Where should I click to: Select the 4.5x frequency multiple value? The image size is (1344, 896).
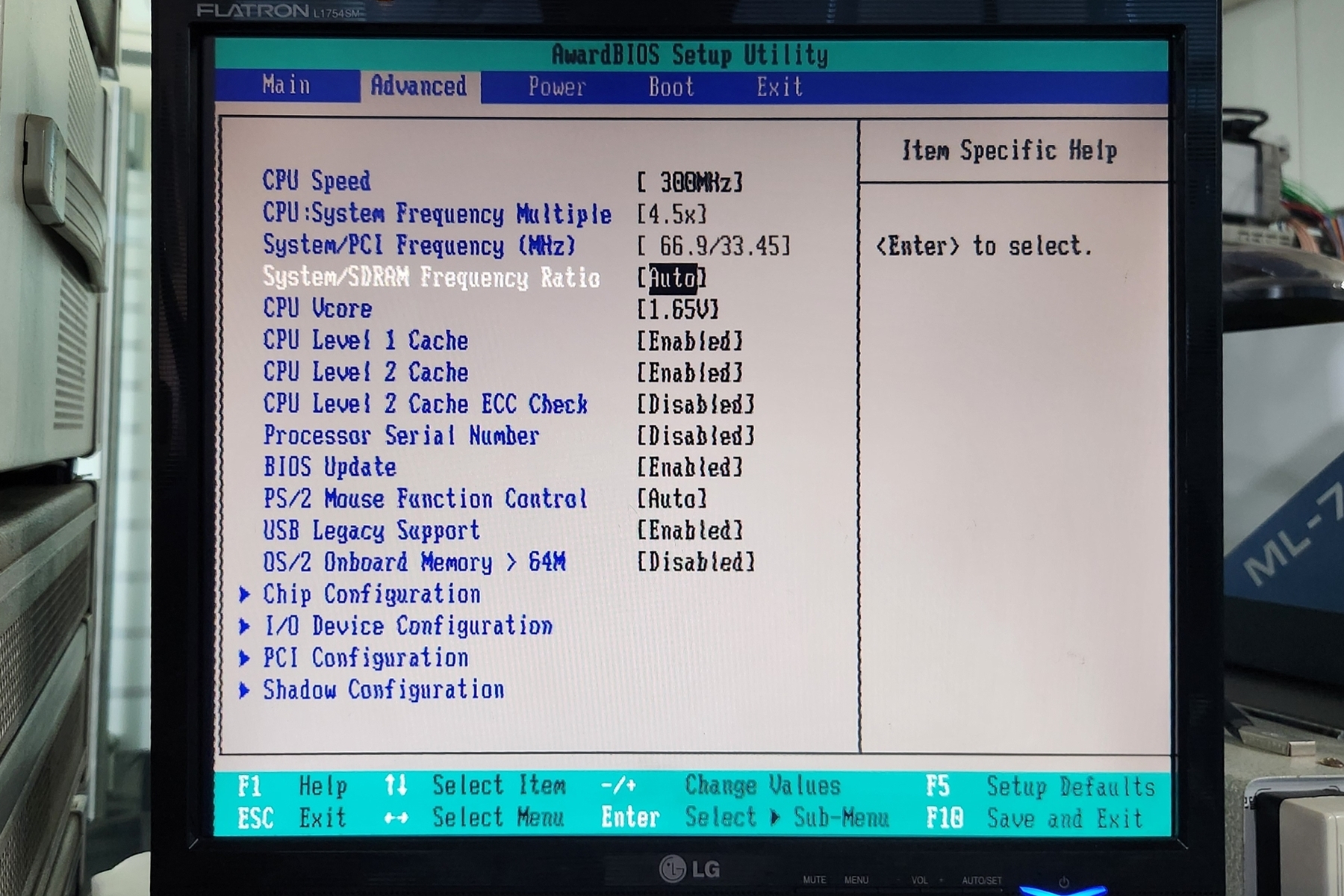(671, 215)
